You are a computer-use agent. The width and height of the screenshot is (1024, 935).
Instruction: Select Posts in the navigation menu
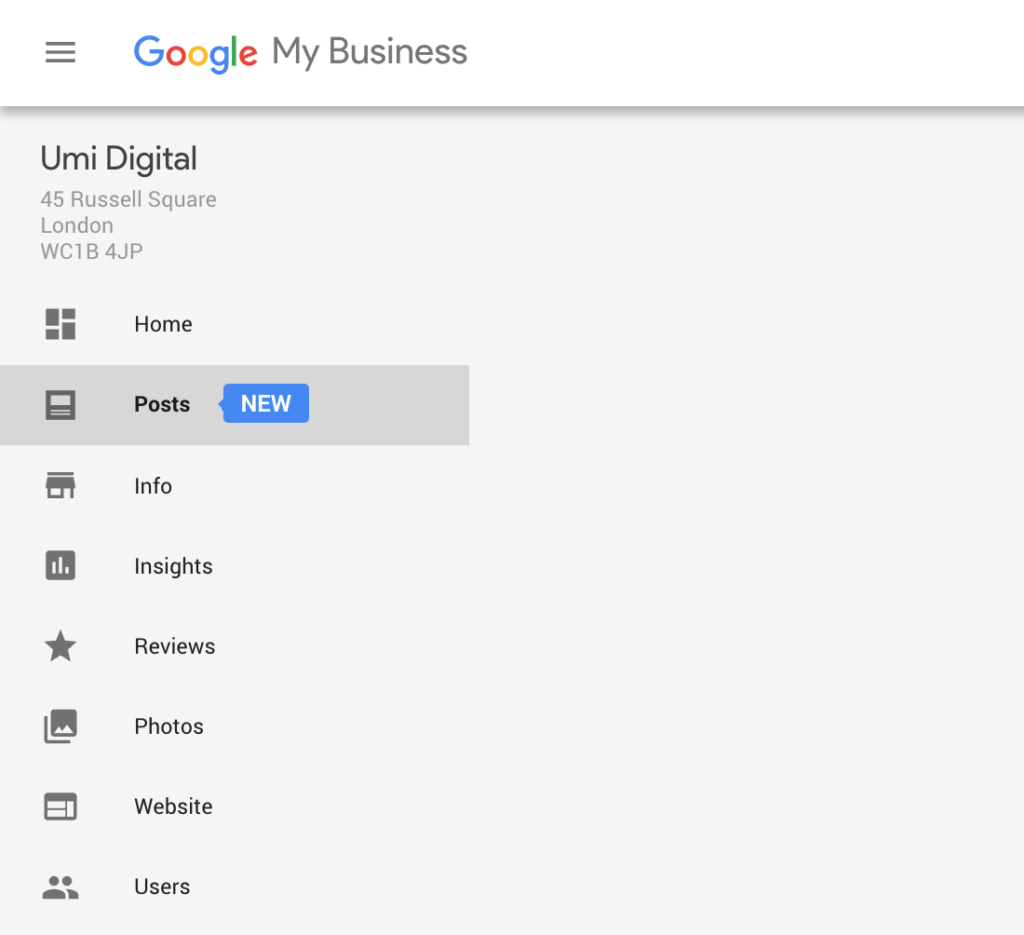[162, 405]
